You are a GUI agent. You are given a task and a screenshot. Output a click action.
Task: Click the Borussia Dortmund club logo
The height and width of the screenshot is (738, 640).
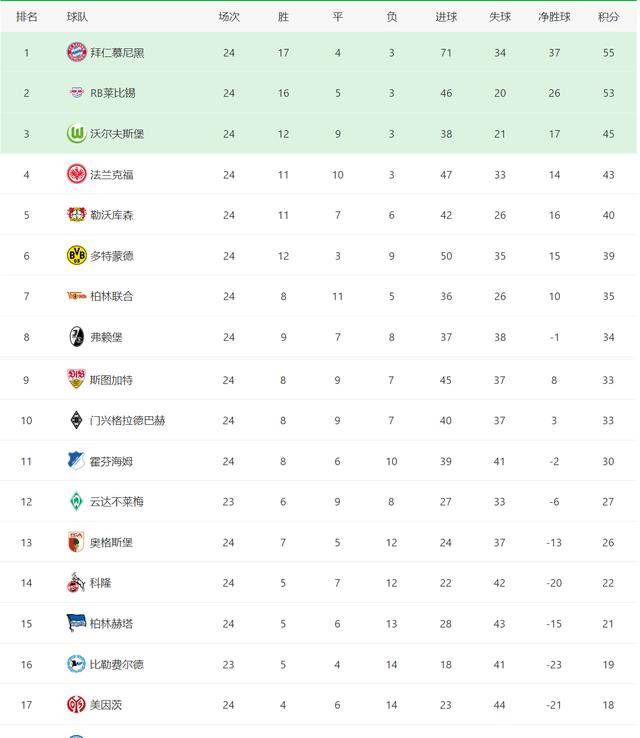click(77, 256)
